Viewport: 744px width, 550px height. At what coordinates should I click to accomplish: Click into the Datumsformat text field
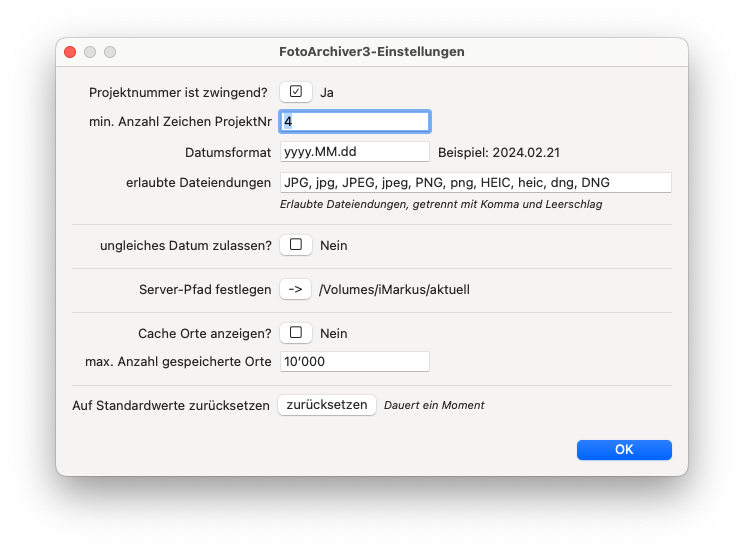point(354,152)
